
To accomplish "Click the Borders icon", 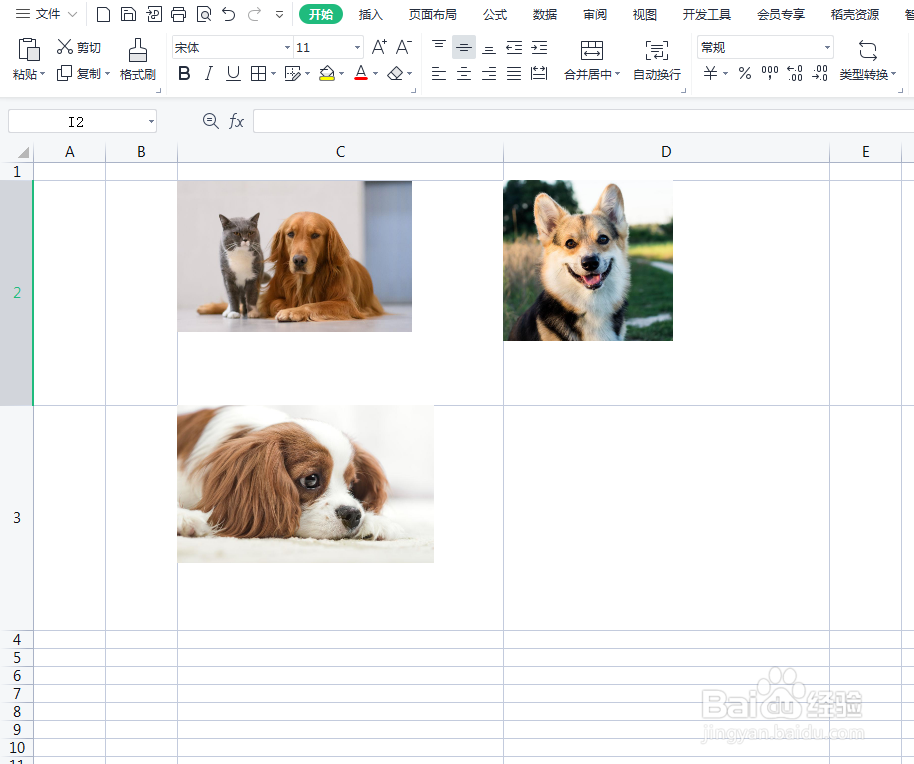I will (x=258, y=73).
